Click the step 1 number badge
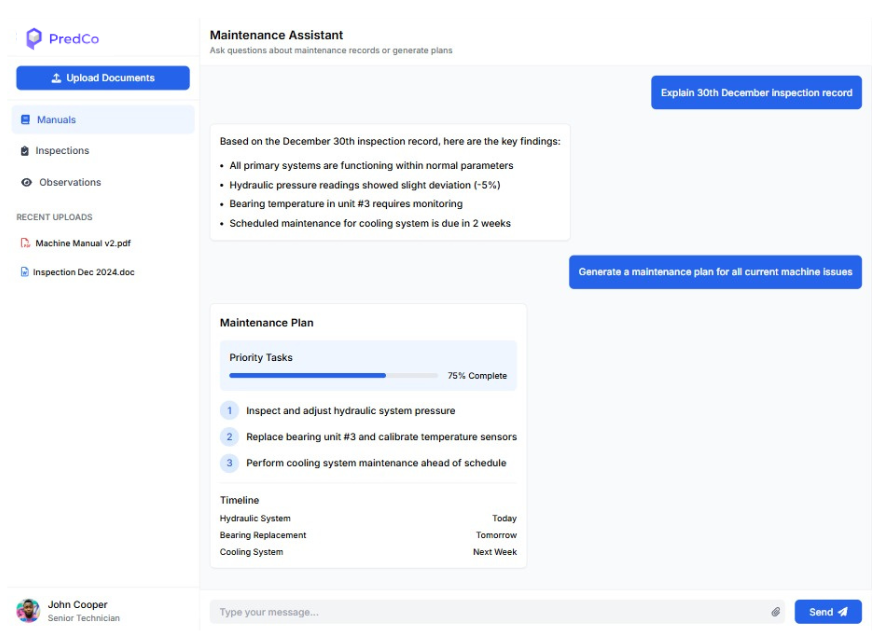 pos(229,411)
